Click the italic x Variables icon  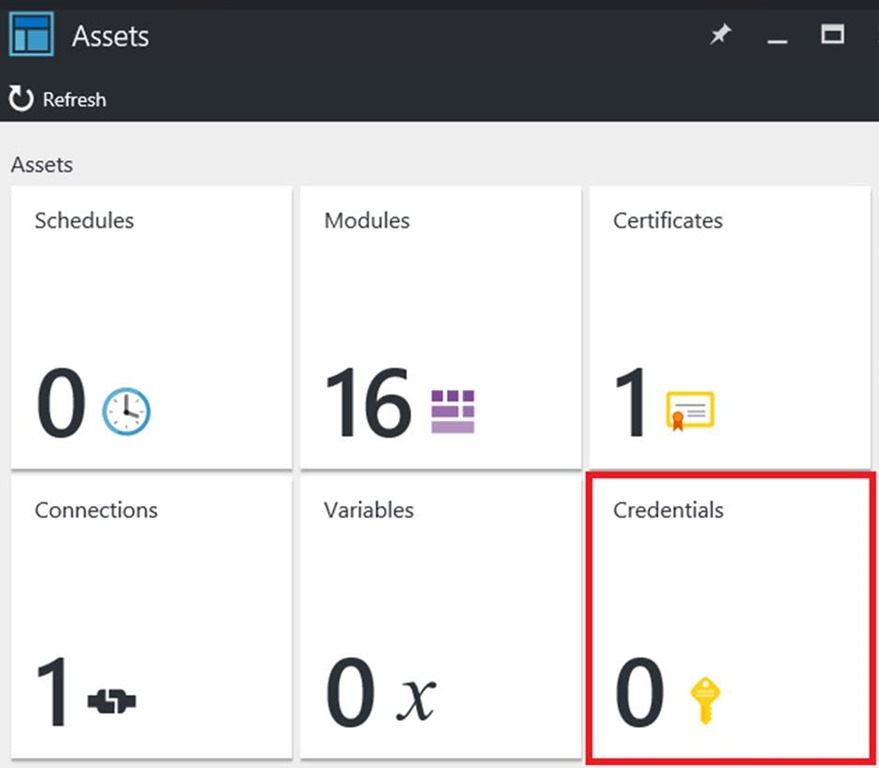coord(416,698)
